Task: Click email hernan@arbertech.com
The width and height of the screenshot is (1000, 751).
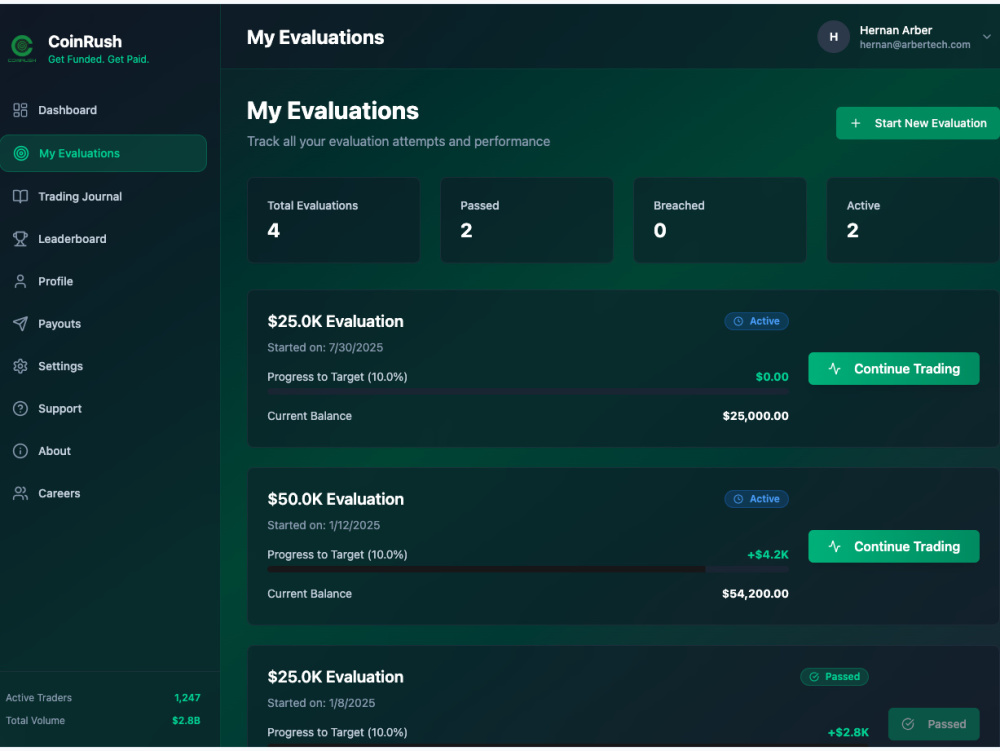Action: tap(915, 45)
